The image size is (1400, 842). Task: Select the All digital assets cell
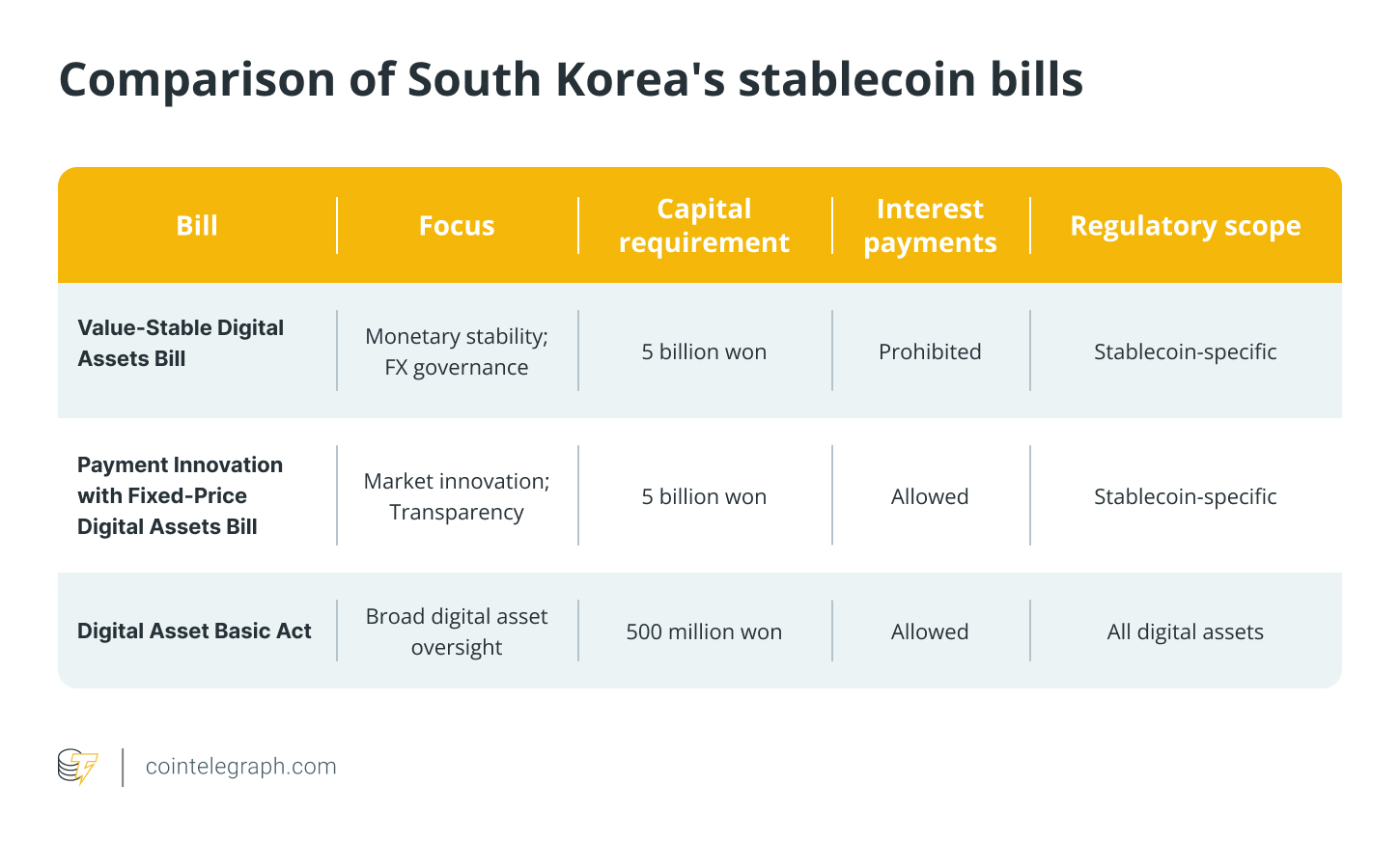click(1185, 632)
